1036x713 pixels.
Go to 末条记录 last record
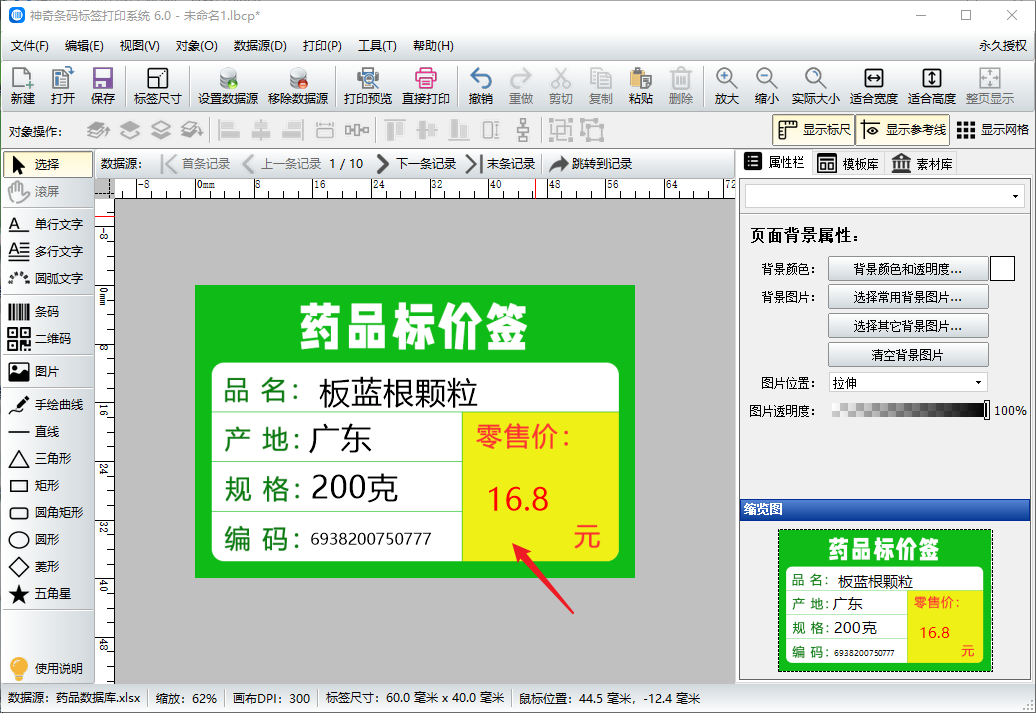[x=500, y=164]
